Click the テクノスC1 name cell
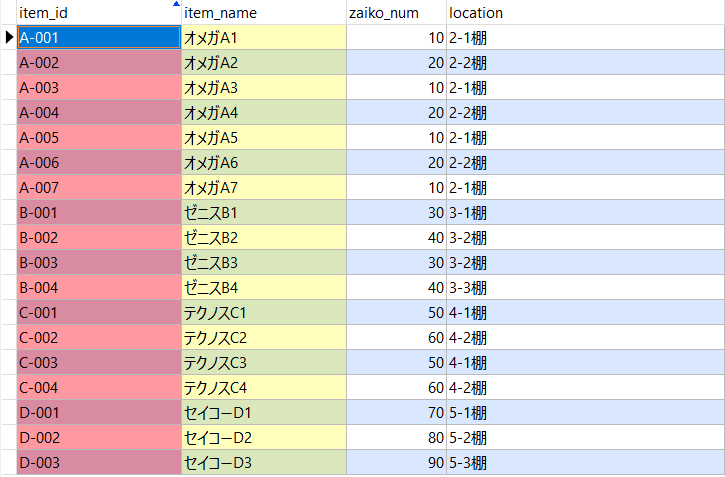 point(264,312)
